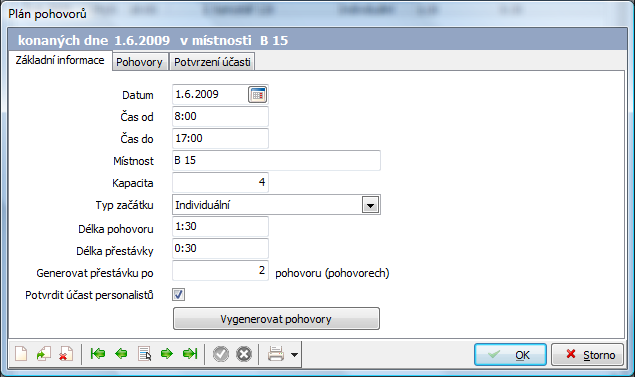The height and width of the screenshot is (378, 636).
Task: Click the gray checkmark confirm icon
Action: (x=221, y=354)
